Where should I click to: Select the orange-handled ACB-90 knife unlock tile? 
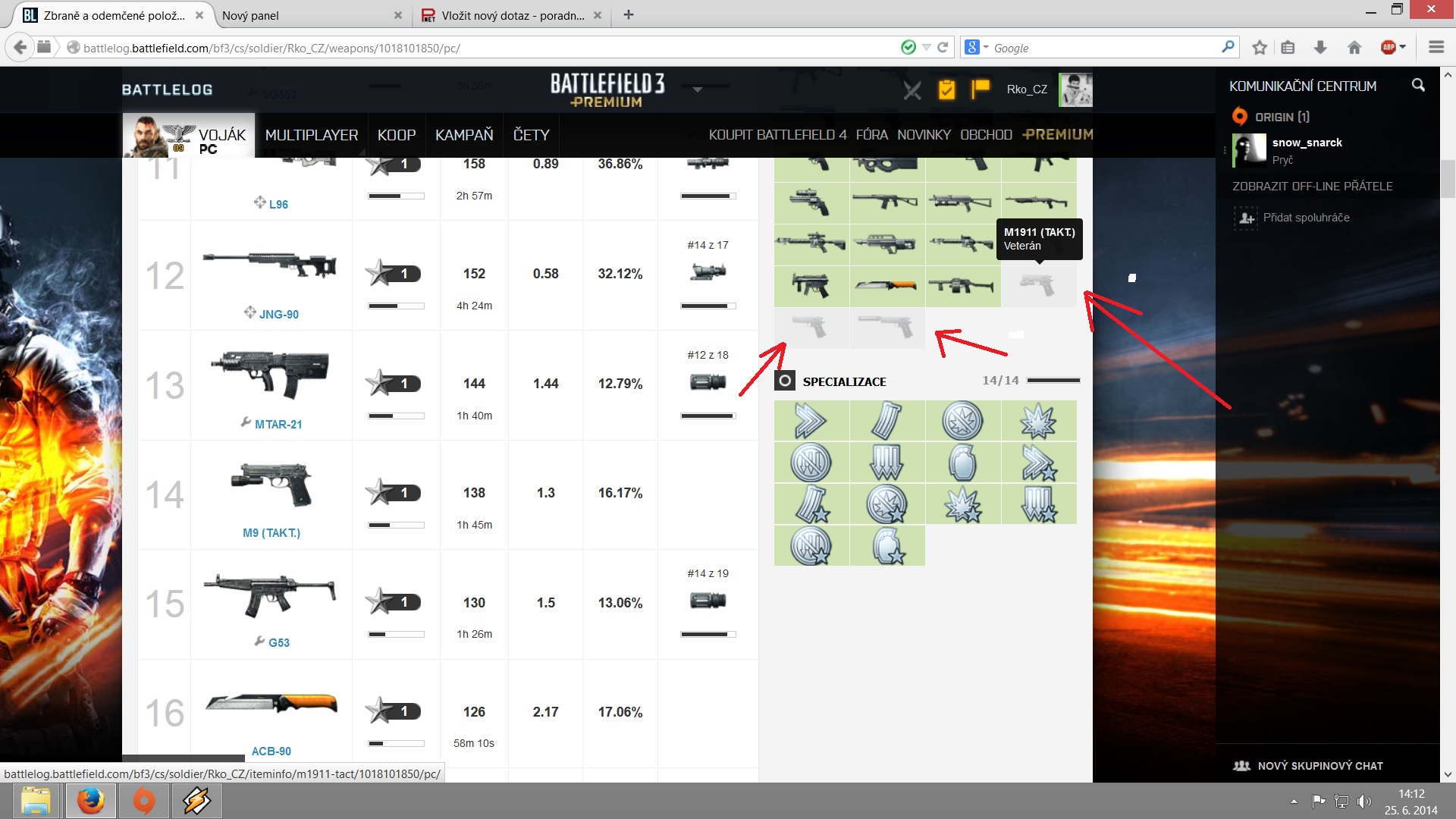(x=886, y=286)
